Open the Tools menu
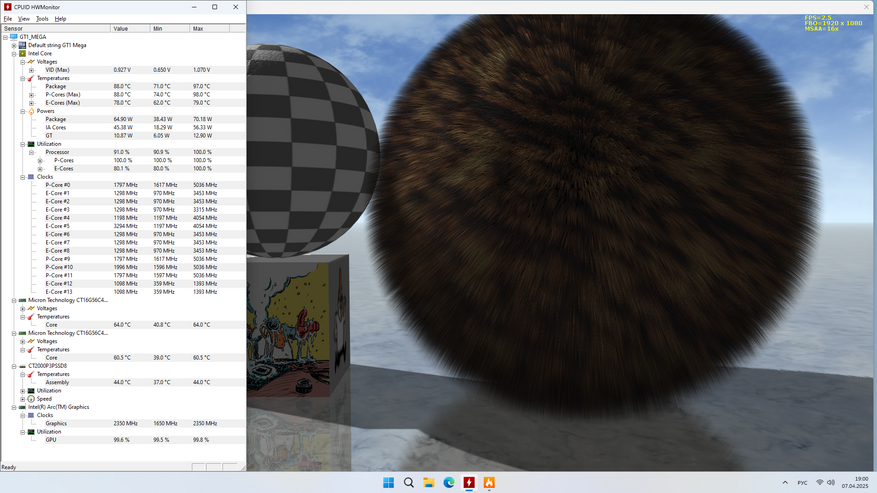Screen dimensions: 877x493 tap(42, 18)
